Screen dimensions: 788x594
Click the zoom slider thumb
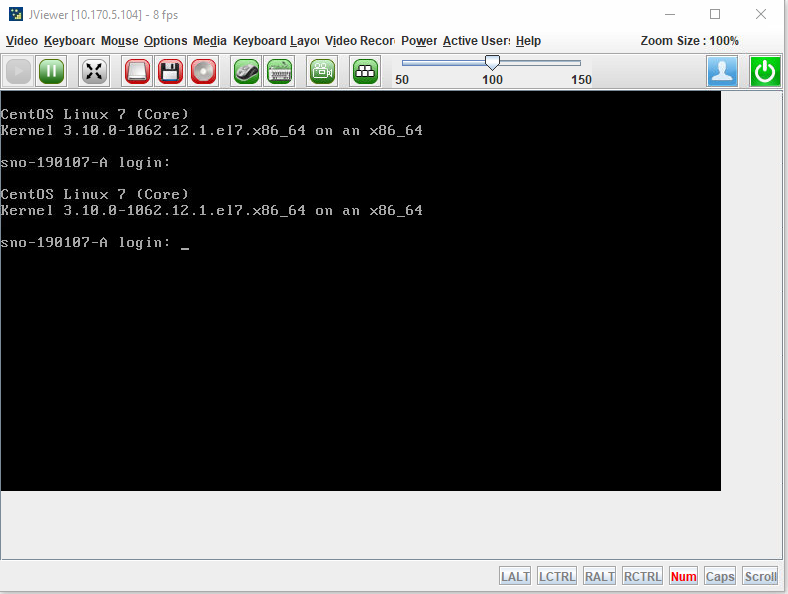coord(492,63)
